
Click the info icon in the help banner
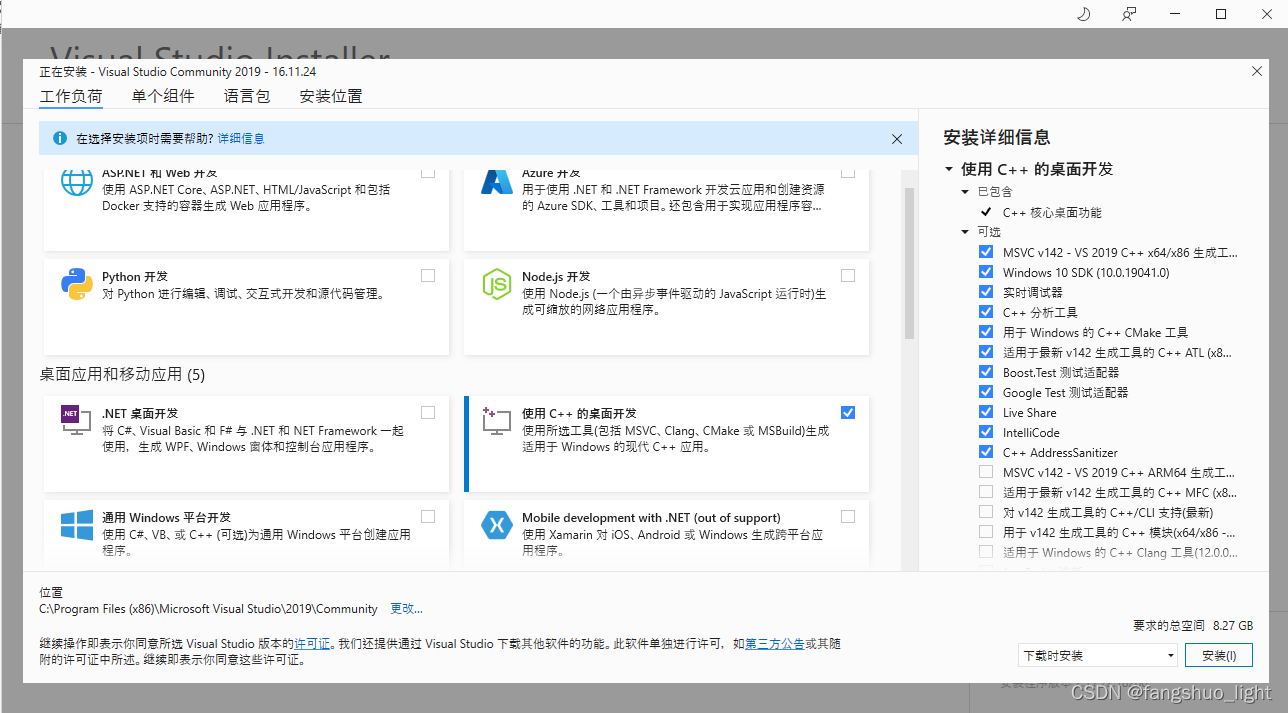click(60, 138)
